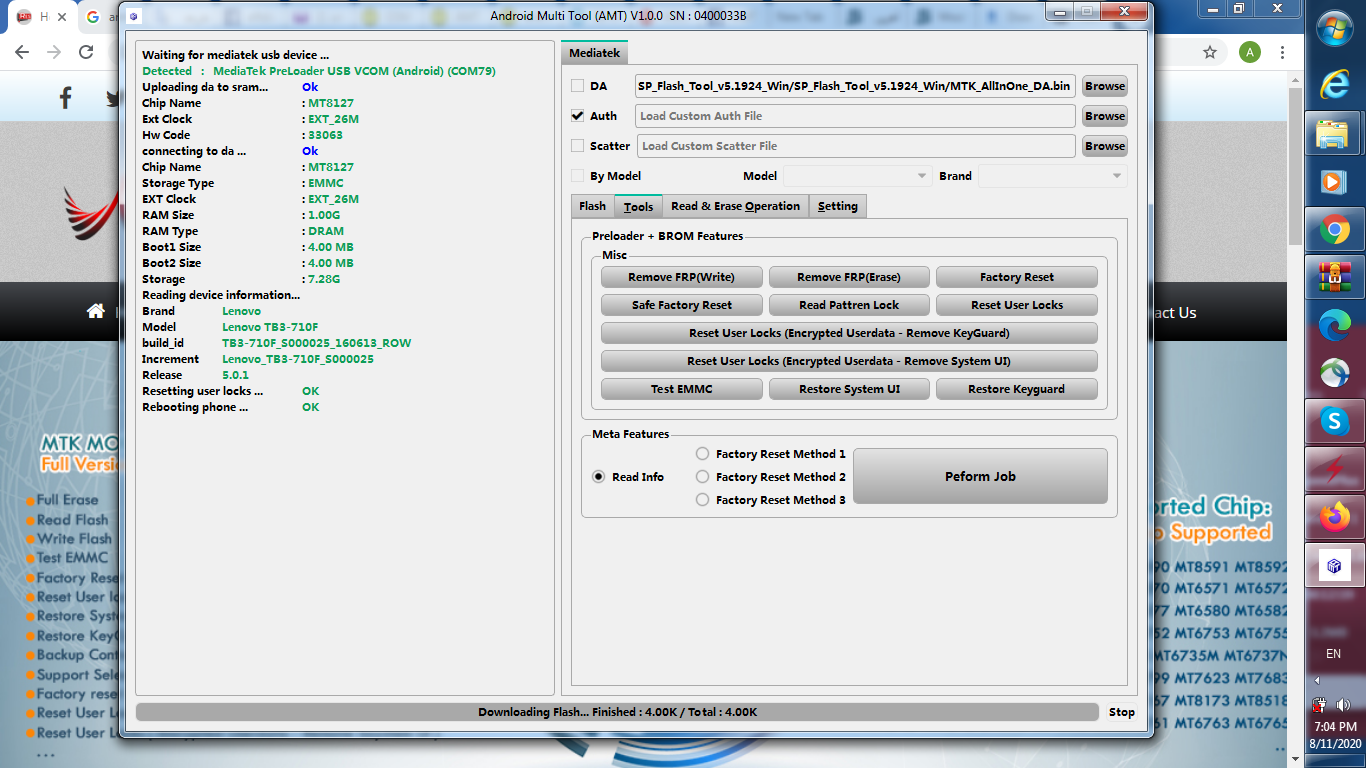This screenshot has width=1366, height=768.
Task: Click Restore System UI
Action: pos(849,389)
